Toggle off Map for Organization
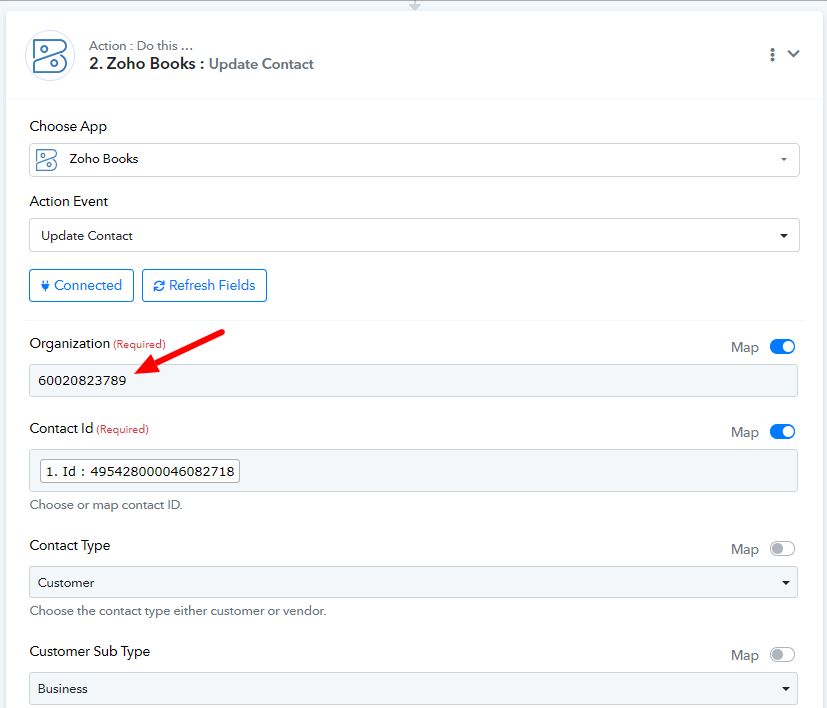The height and width of the screenshot is (708, 827). coord(782,347)
